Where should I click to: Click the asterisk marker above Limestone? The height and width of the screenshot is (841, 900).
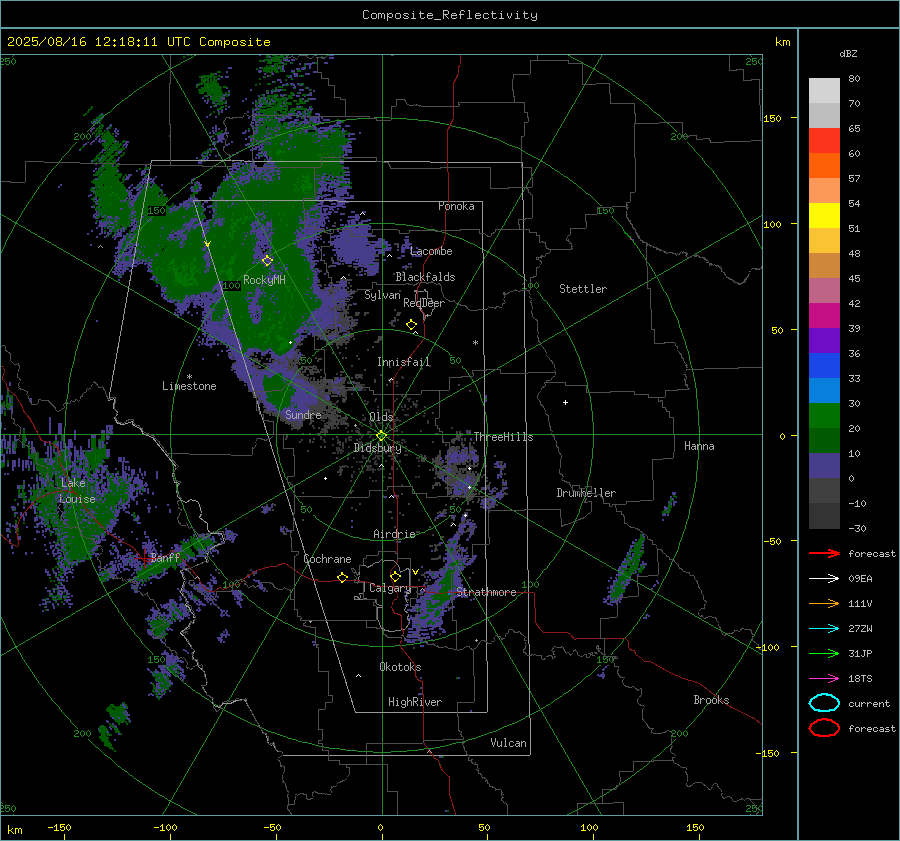189,377
